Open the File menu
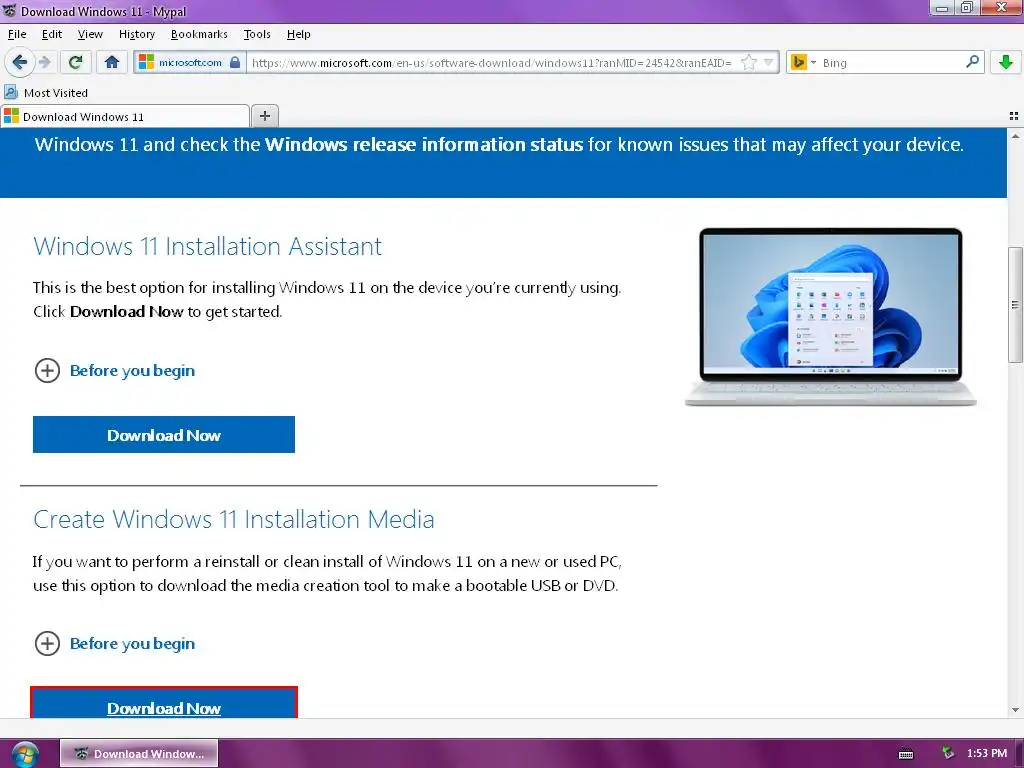Image resolution: width=1024 pixels, height=768 pixels. 17,34
